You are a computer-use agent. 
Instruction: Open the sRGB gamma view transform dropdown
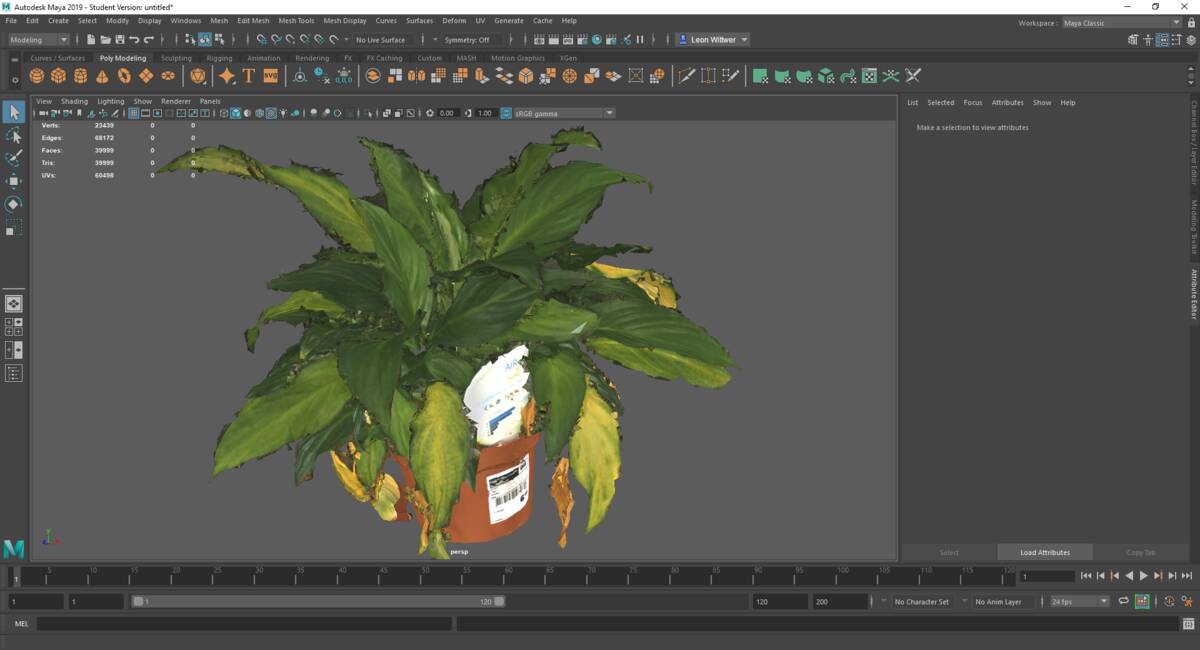pos(564,113)
